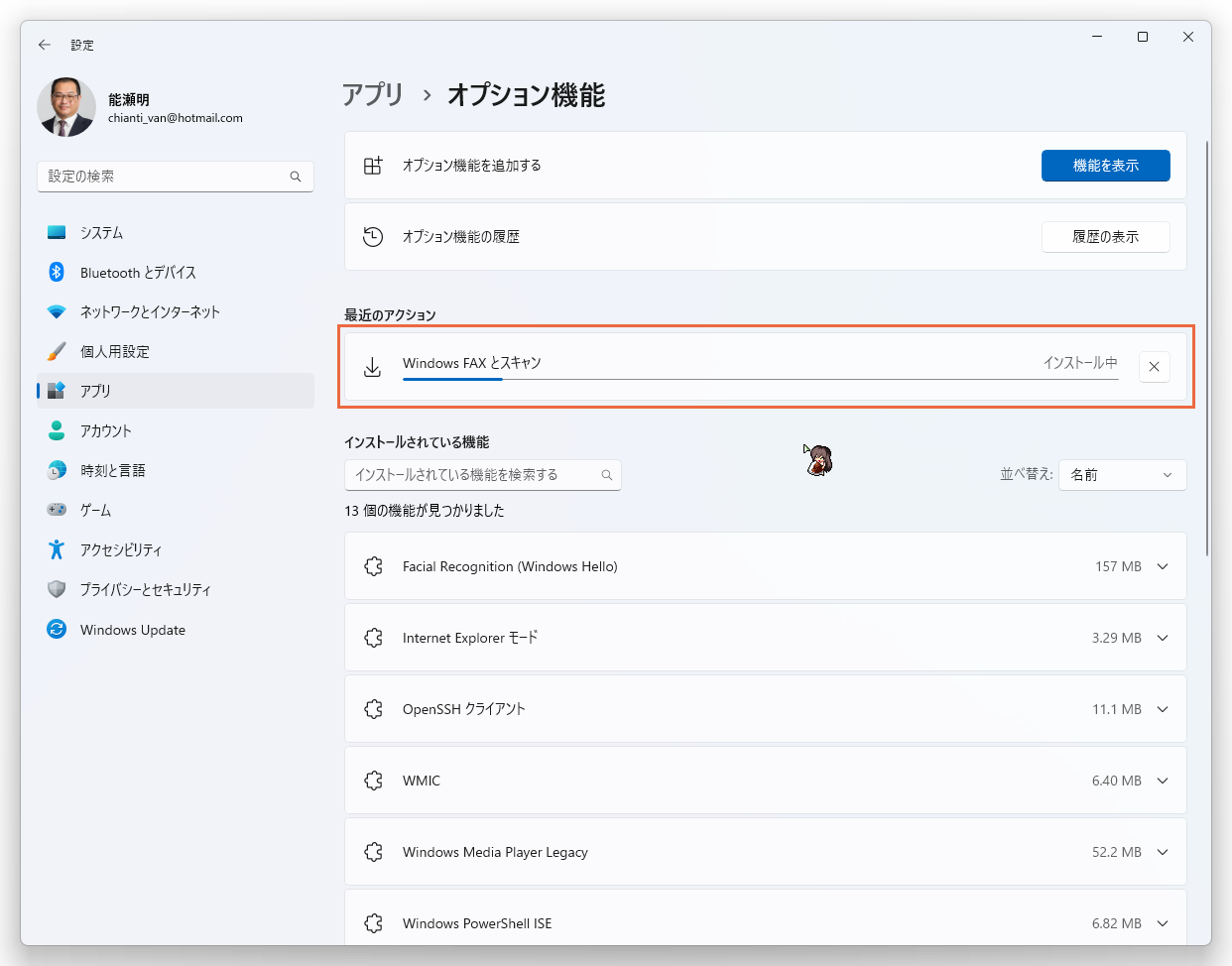Click the Windows Media Player Legacy feature icon
The image size is (1232, 966).
click(x=373, y=852)
